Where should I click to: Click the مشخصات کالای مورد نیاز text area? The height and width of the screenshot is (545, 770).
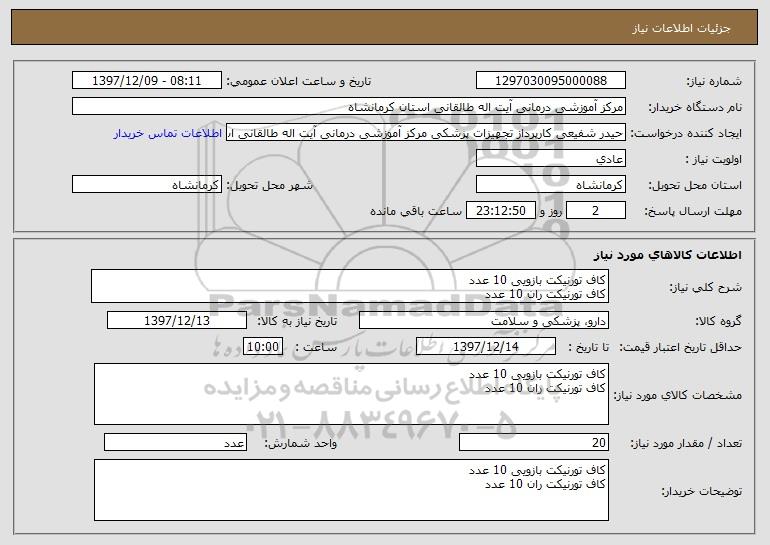351,394
